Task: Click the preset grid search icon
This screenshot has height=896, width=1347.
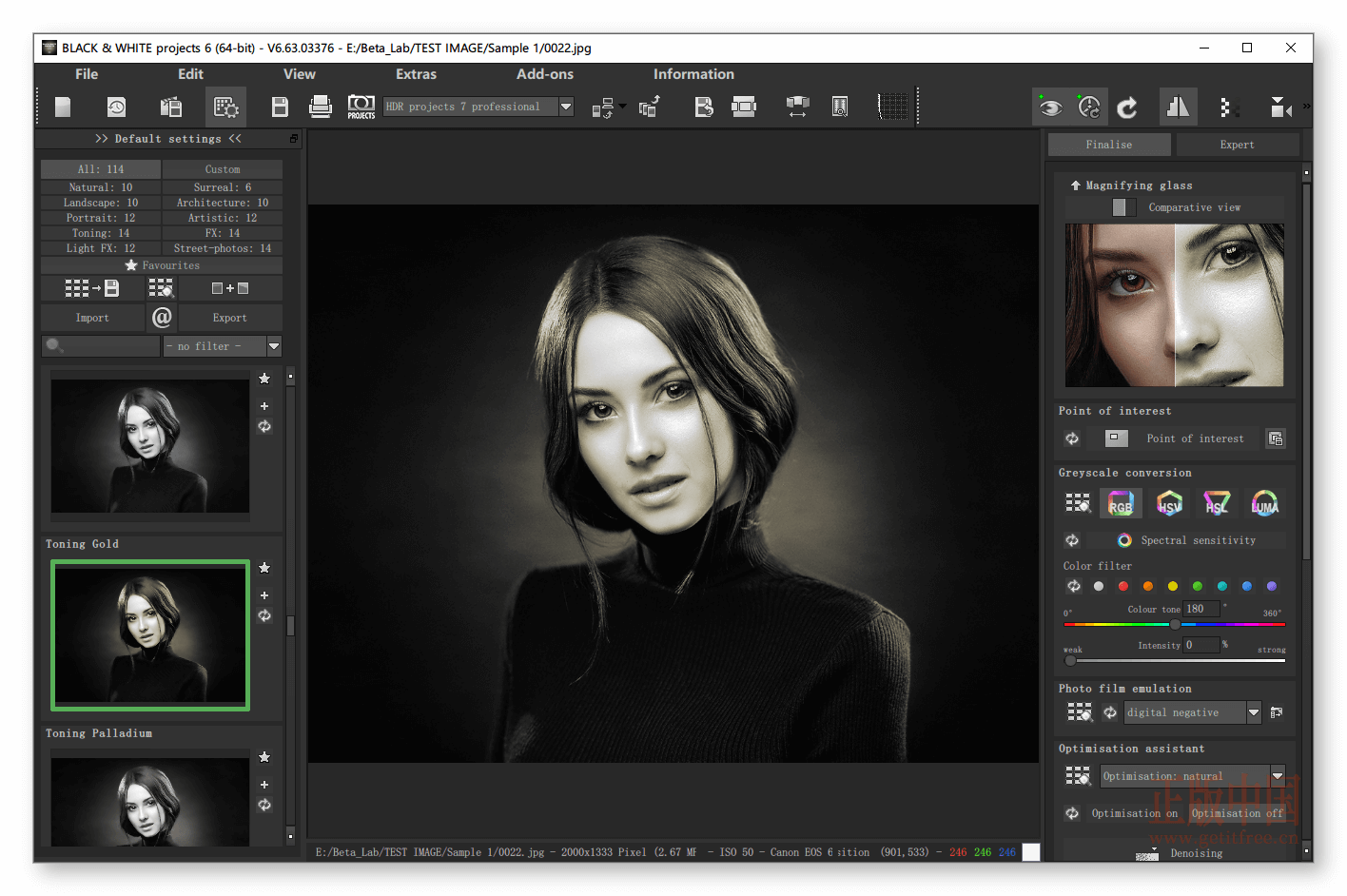Action: 161,288
